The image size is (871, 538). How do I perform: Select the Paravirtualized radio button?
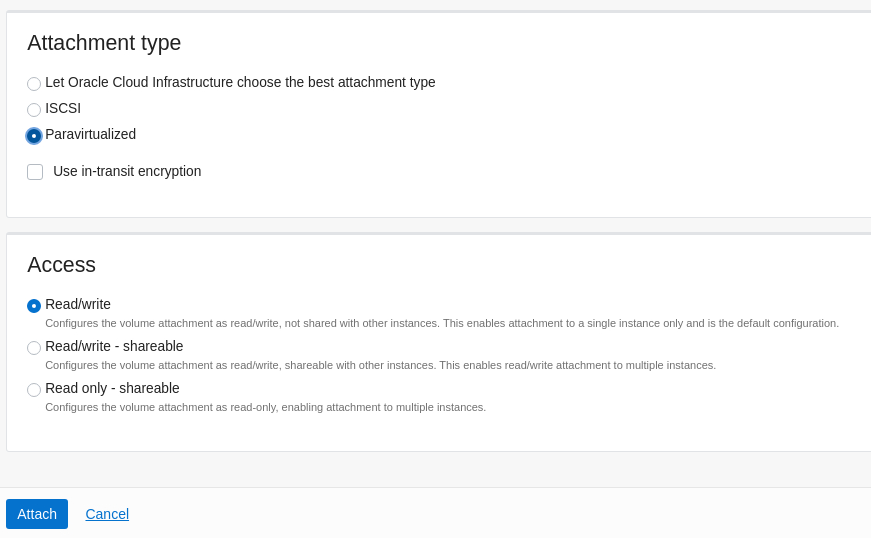coord(34,135)
